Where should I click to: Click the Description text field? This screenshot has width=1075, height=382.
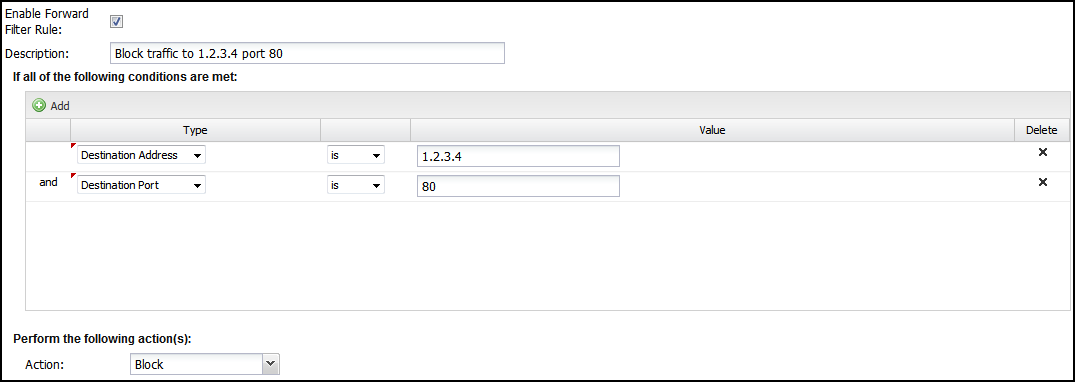click(x=307, y=53)
